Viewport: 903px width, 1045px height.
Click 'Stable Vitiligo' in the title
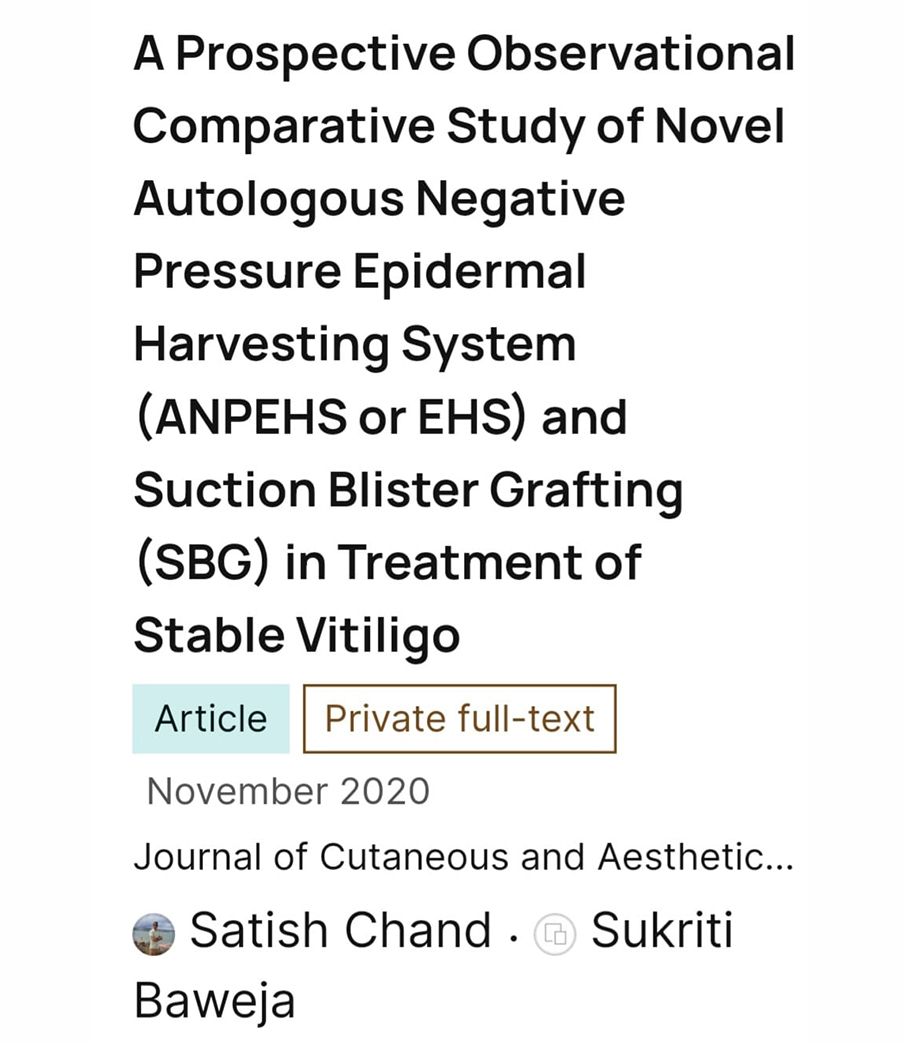pyautogui.click(x=296, y=634)
